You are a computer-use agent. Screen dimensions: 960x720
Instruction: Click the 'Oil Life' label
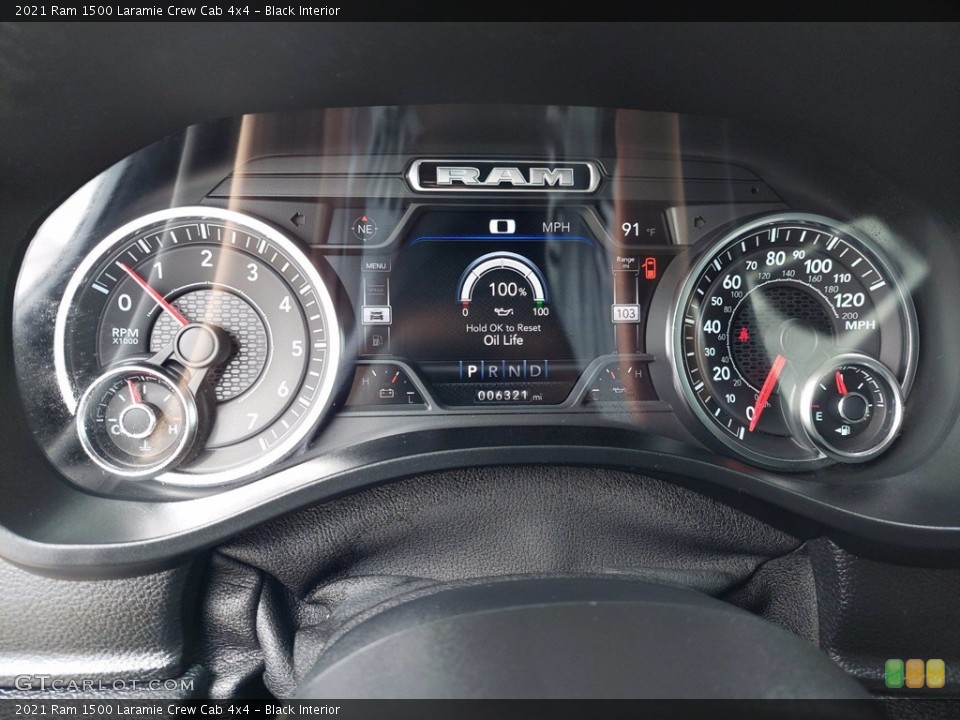pyautogui.click(x=503, y=340)
